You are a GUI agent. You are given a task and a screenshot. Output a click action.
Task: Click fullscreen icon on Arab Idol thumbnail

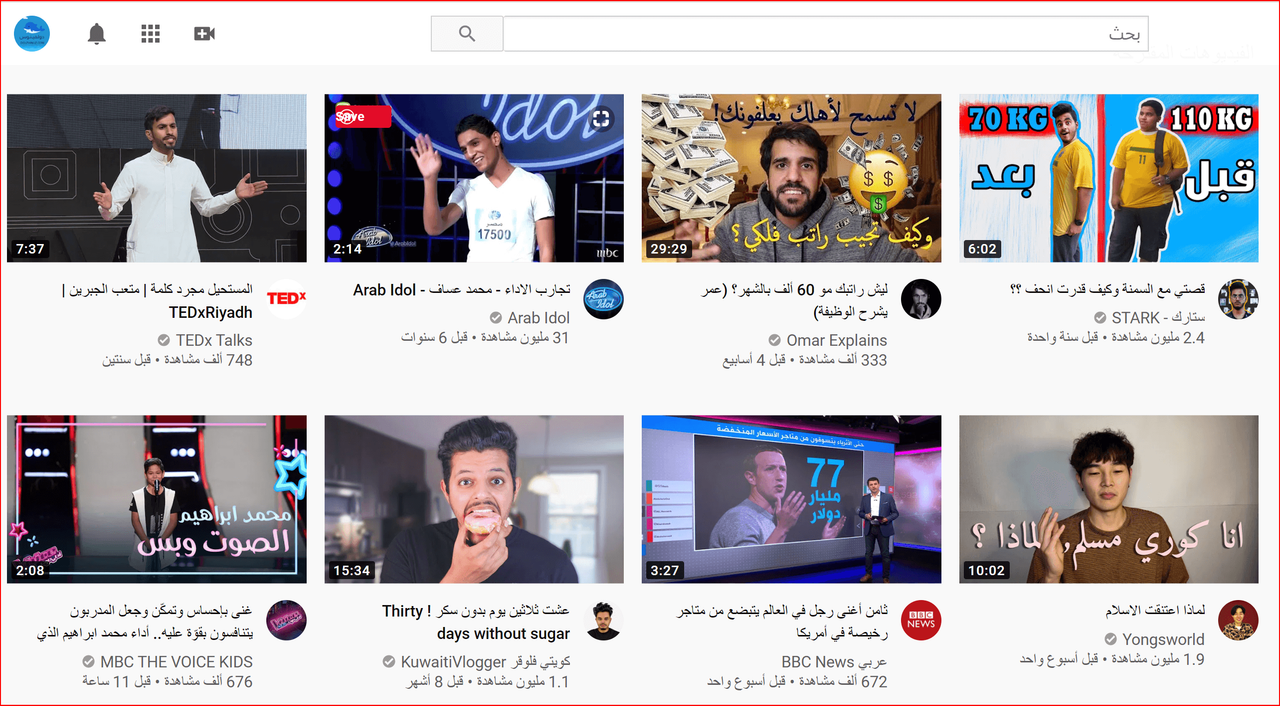click(600, 119)
